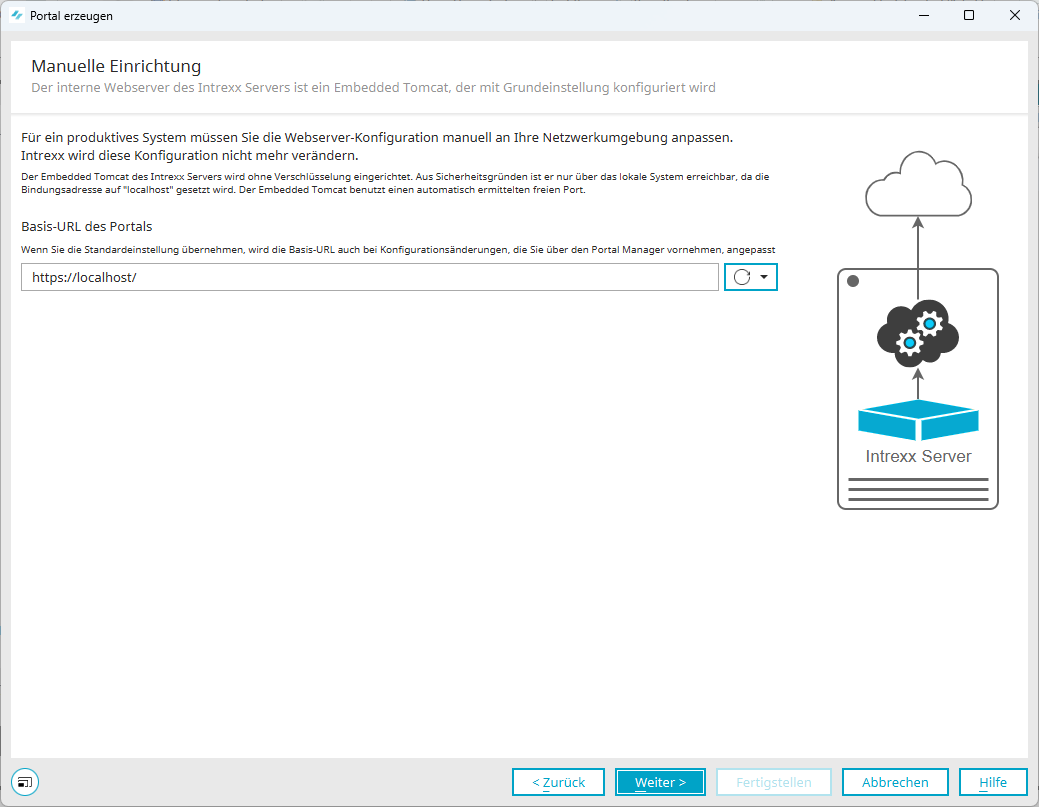Proceed with the Weiter button
The image size is (1039, 807).
(660, 782)
